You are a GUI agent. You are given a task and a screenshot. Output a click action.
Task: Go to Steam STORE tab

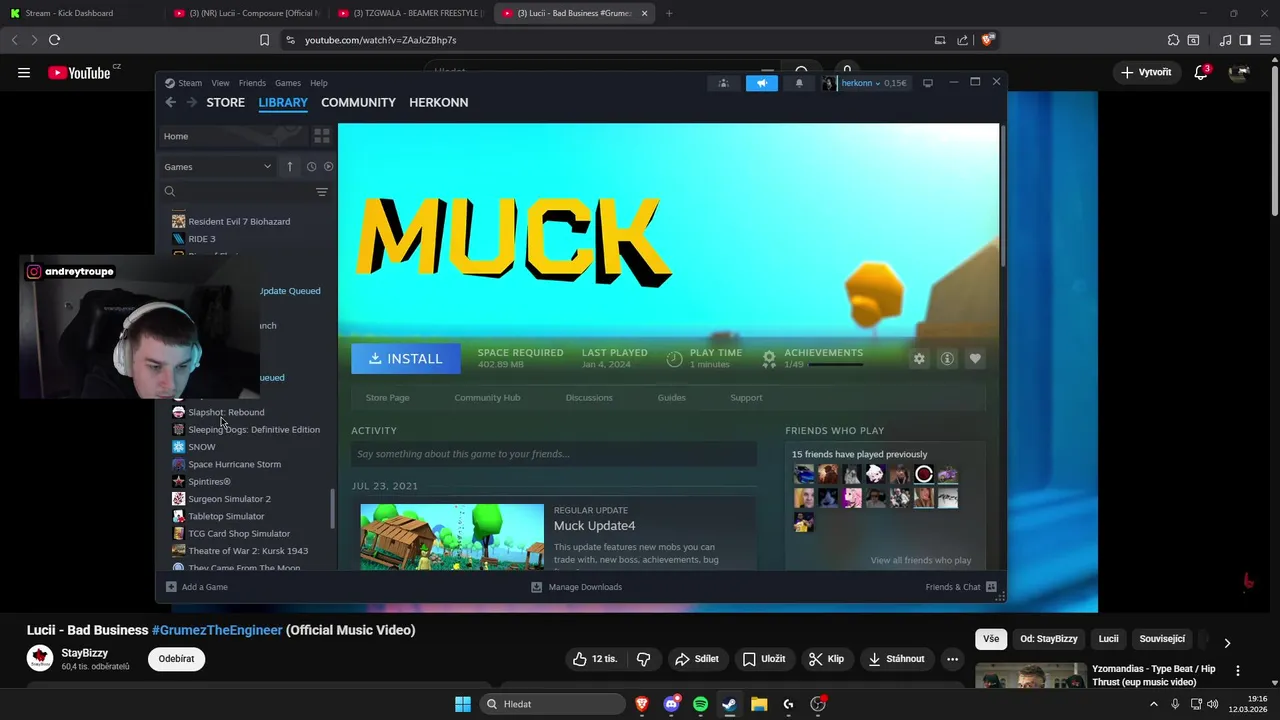pos(225,102)
